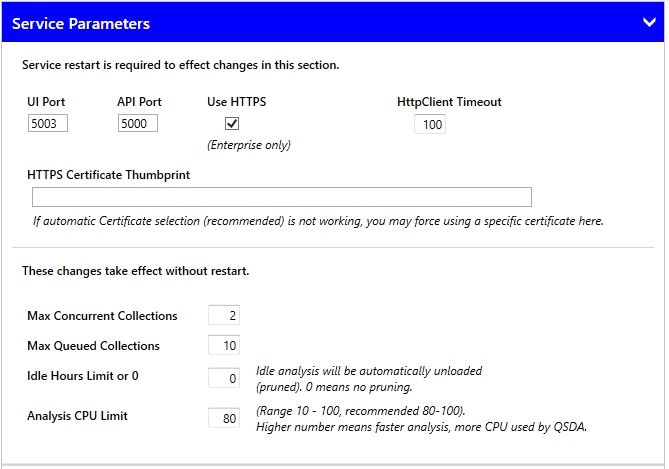Viewport: 669px width, 469px height.
Task: Click the Enterprise only note
Action: [x=248, y=145]
